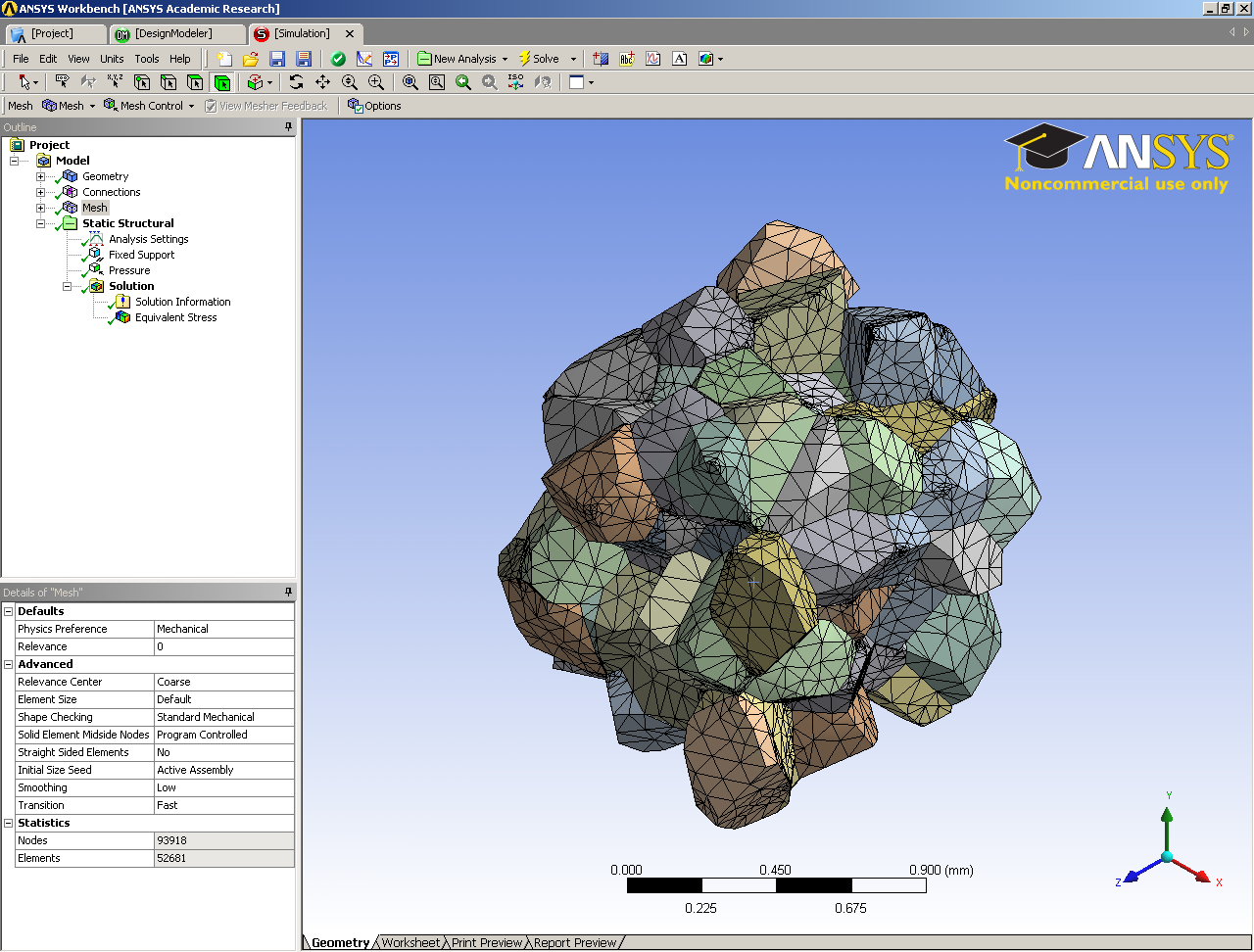
Task: Click the Equivalent Stress result icon
Action: (122, 317)
